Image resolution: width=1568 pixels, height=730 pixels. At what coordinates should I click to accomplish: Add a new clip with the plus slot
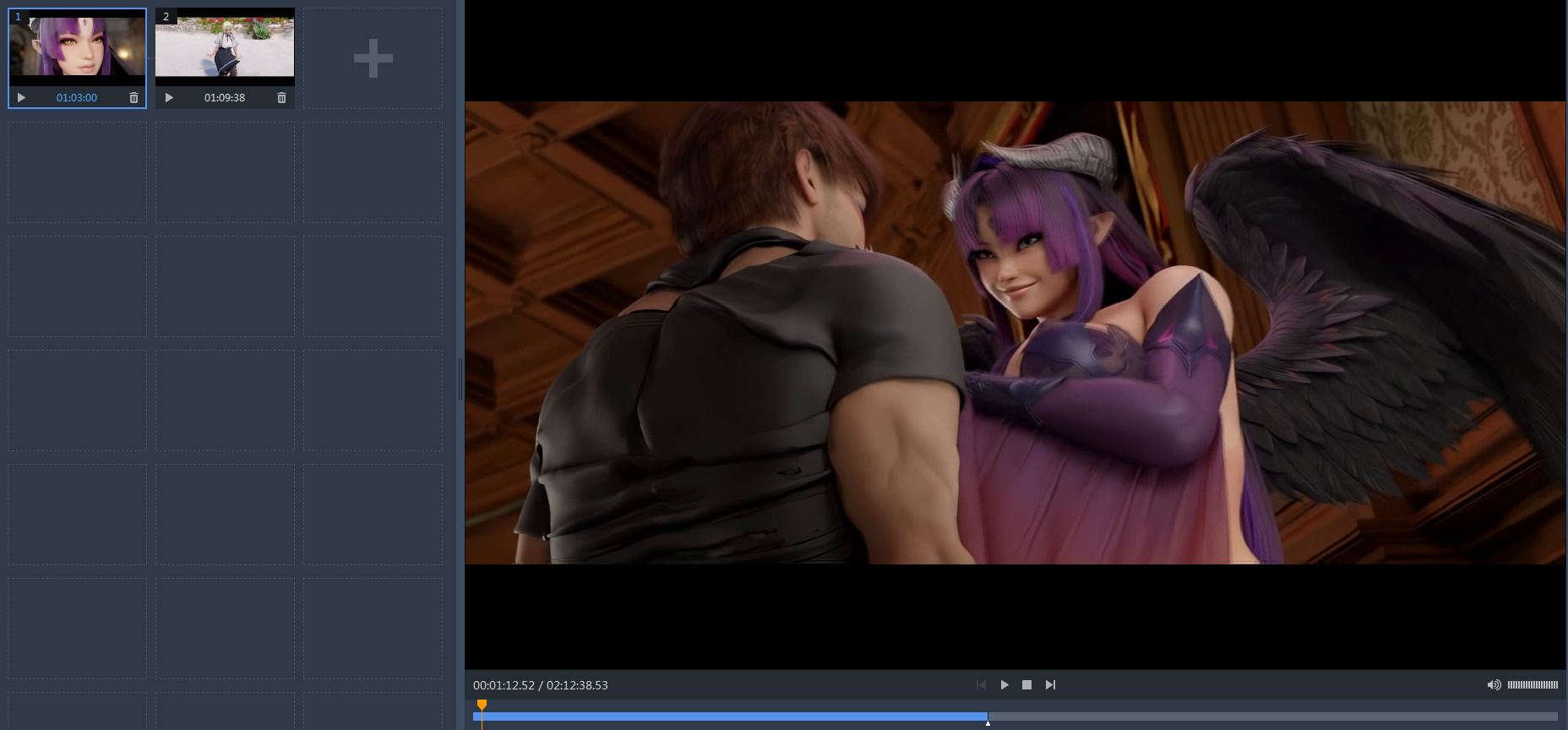click(x=373, y=58)
